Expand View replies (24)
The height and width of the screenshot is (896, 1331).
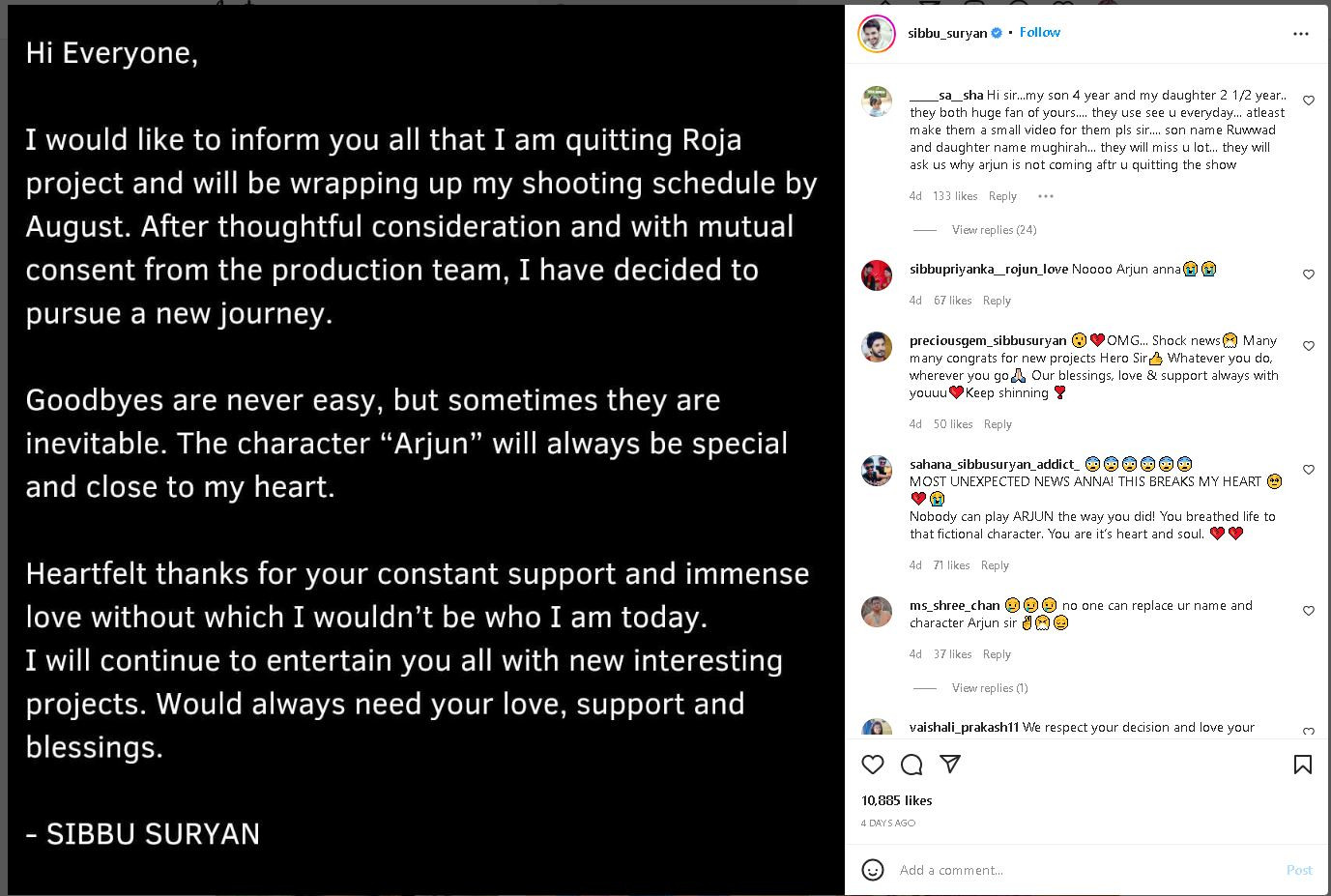click(994, 230)
